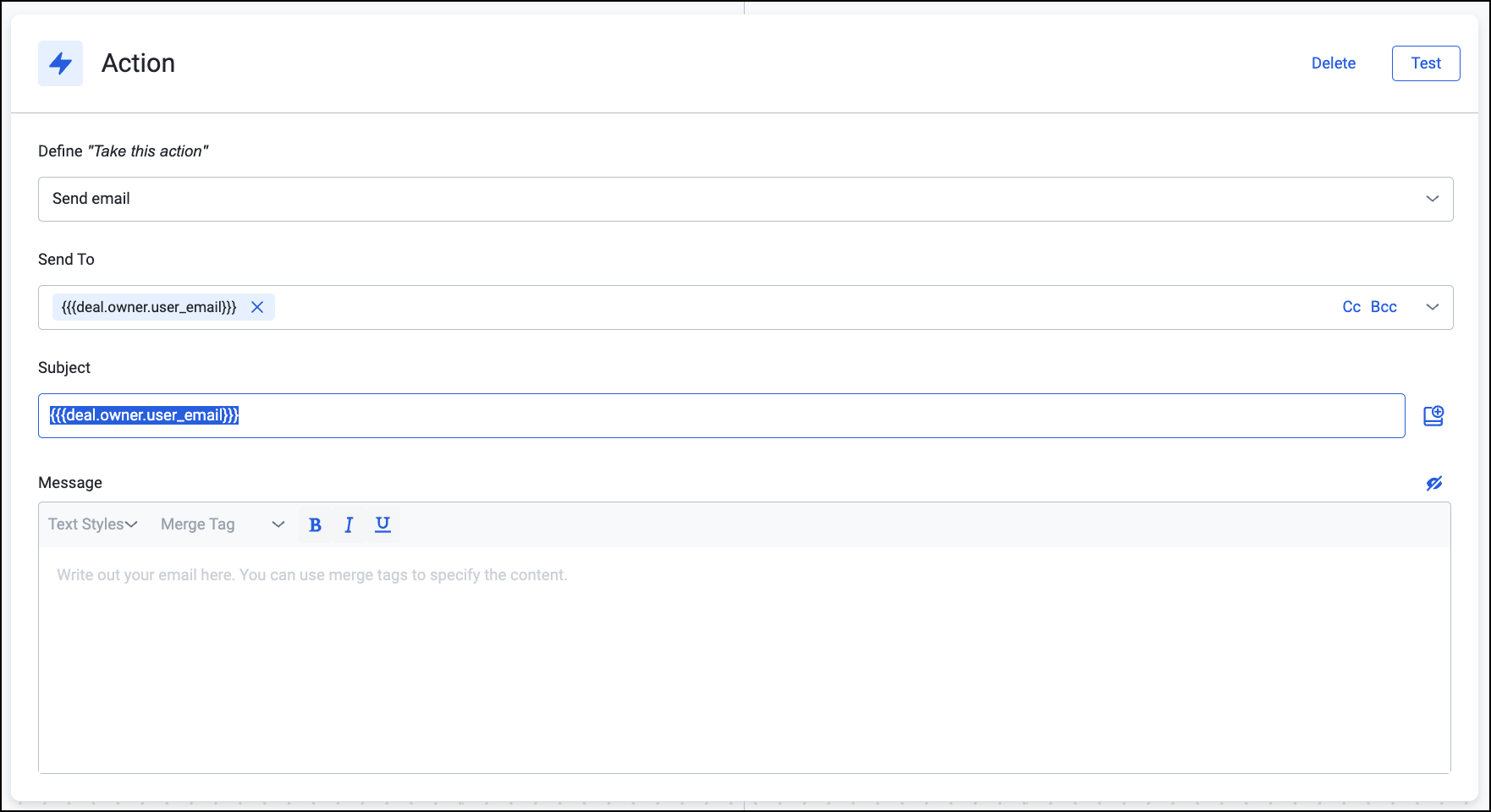Remove the deal owner email recipient chip

(x=257, y=307)
